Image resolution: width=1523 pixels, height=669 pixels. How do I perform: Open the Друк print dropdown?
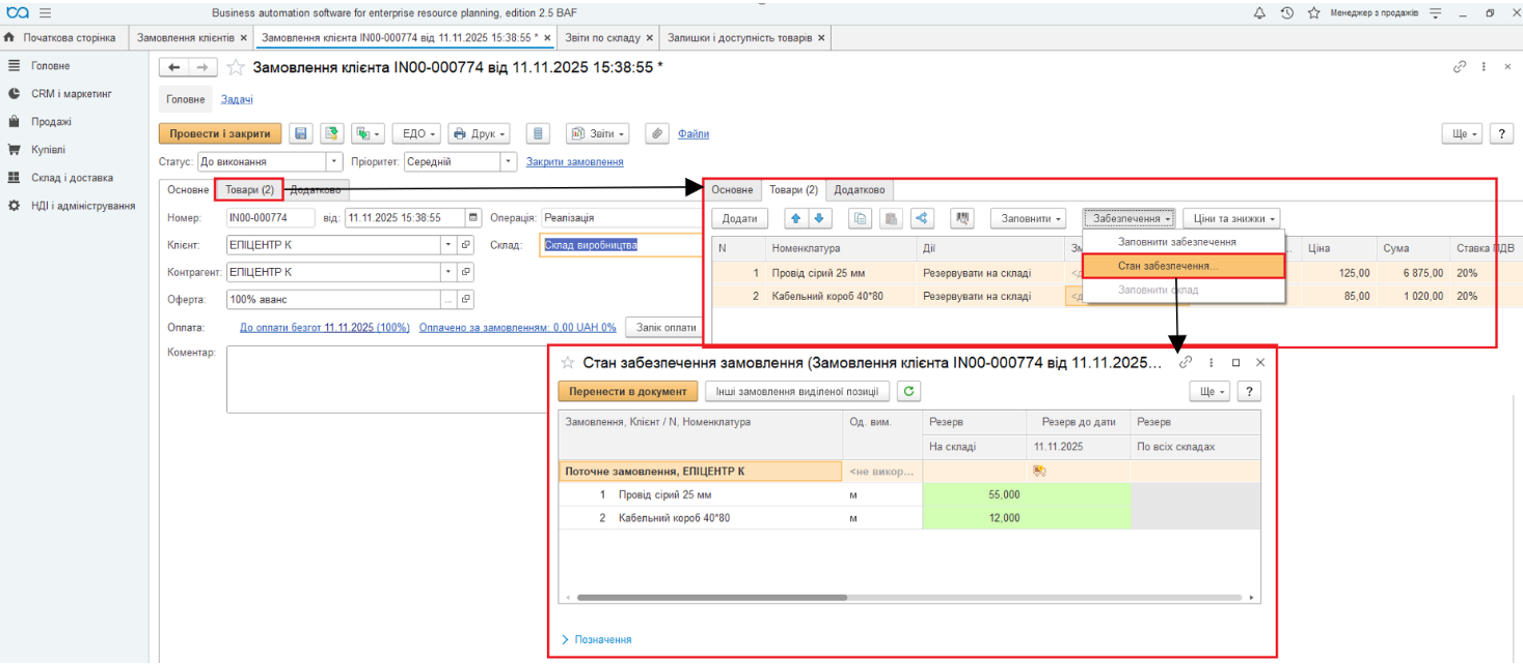tap(479, 134)
